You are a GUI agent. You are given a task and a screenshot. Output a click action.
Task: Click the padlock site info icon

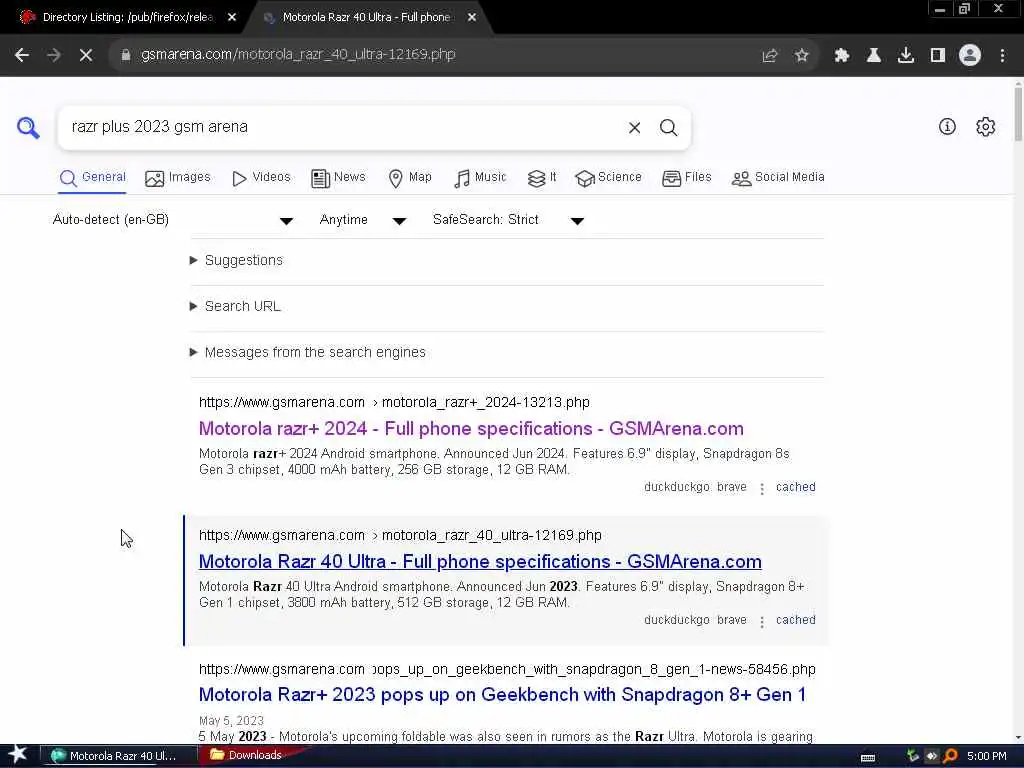click(126, 55)
